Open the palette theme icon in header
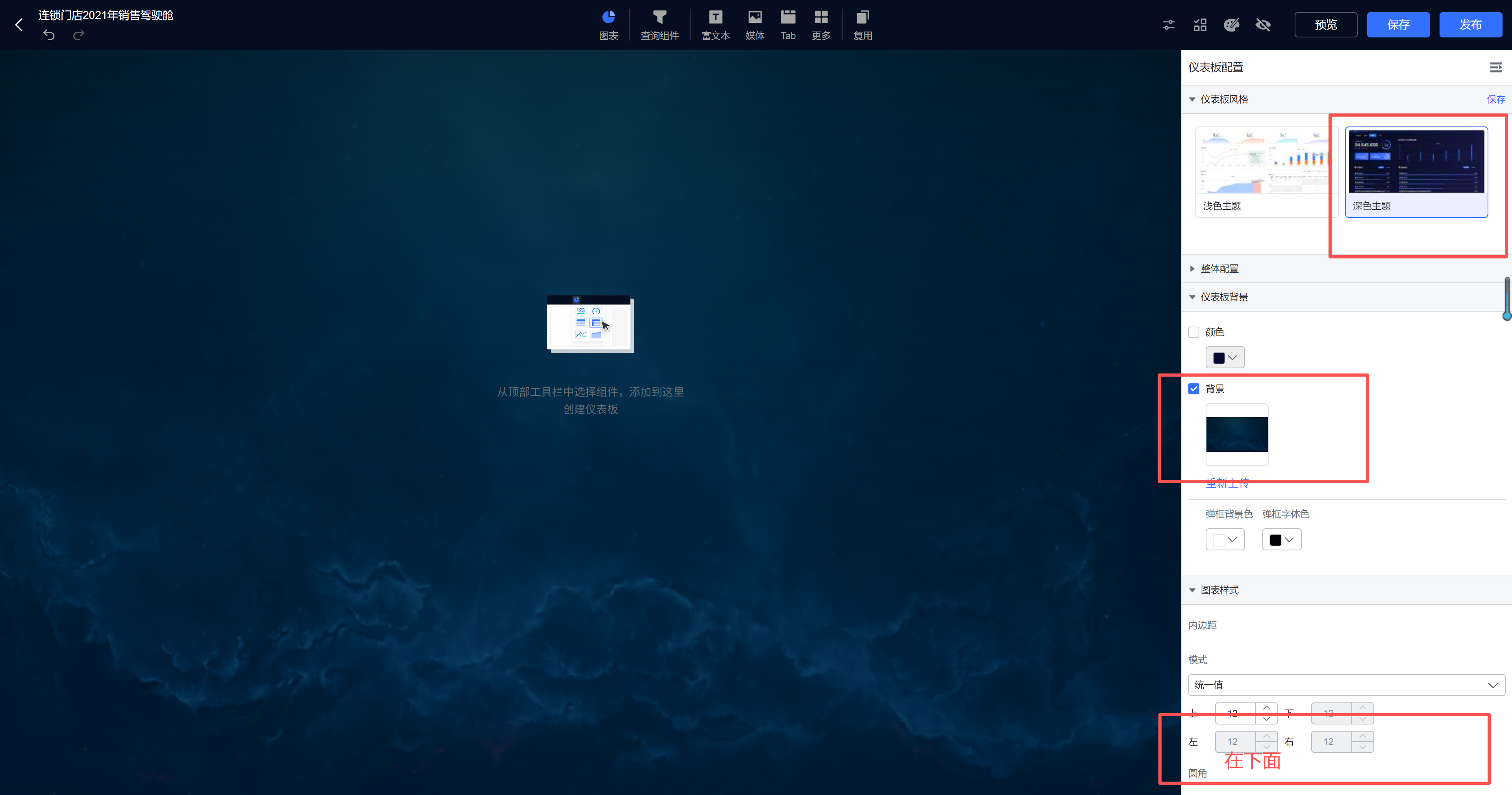 click(x=1231, y=25)
